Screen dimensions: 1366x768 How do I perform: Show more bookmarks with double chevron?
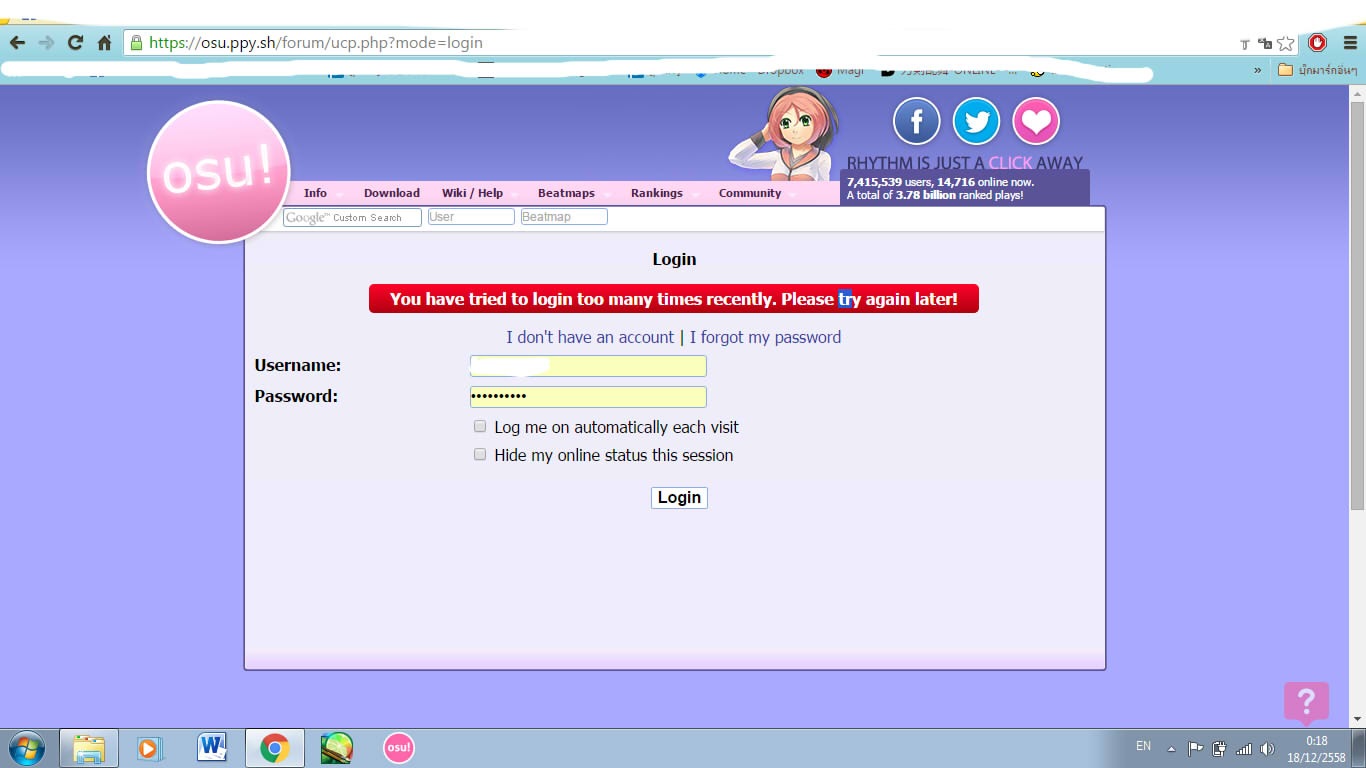pos(1258,70)
